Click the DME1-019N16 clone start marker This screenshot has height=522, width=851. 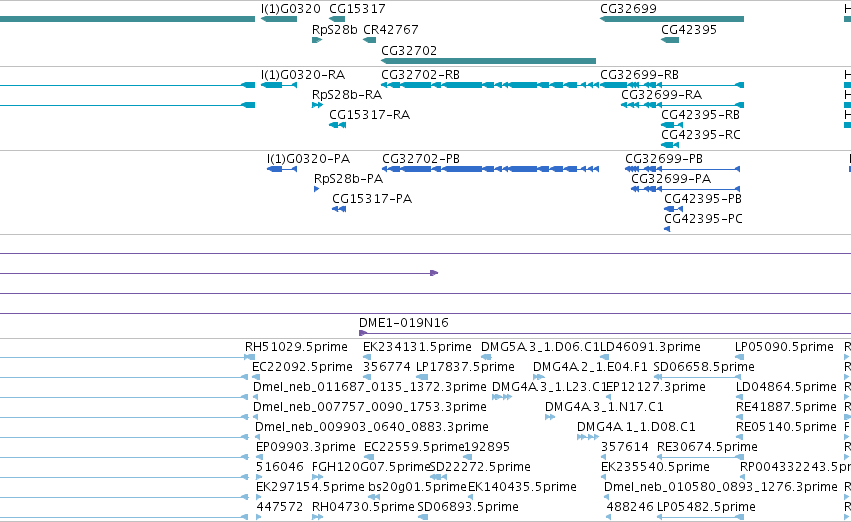coord(363,333)
